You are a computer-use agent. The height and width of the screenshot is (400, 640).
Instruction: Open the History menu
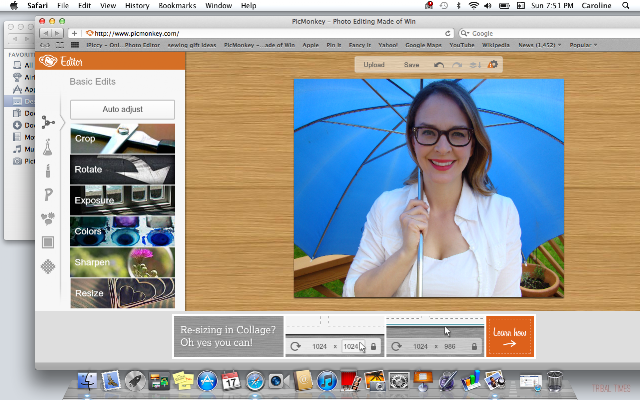point(137,5)
